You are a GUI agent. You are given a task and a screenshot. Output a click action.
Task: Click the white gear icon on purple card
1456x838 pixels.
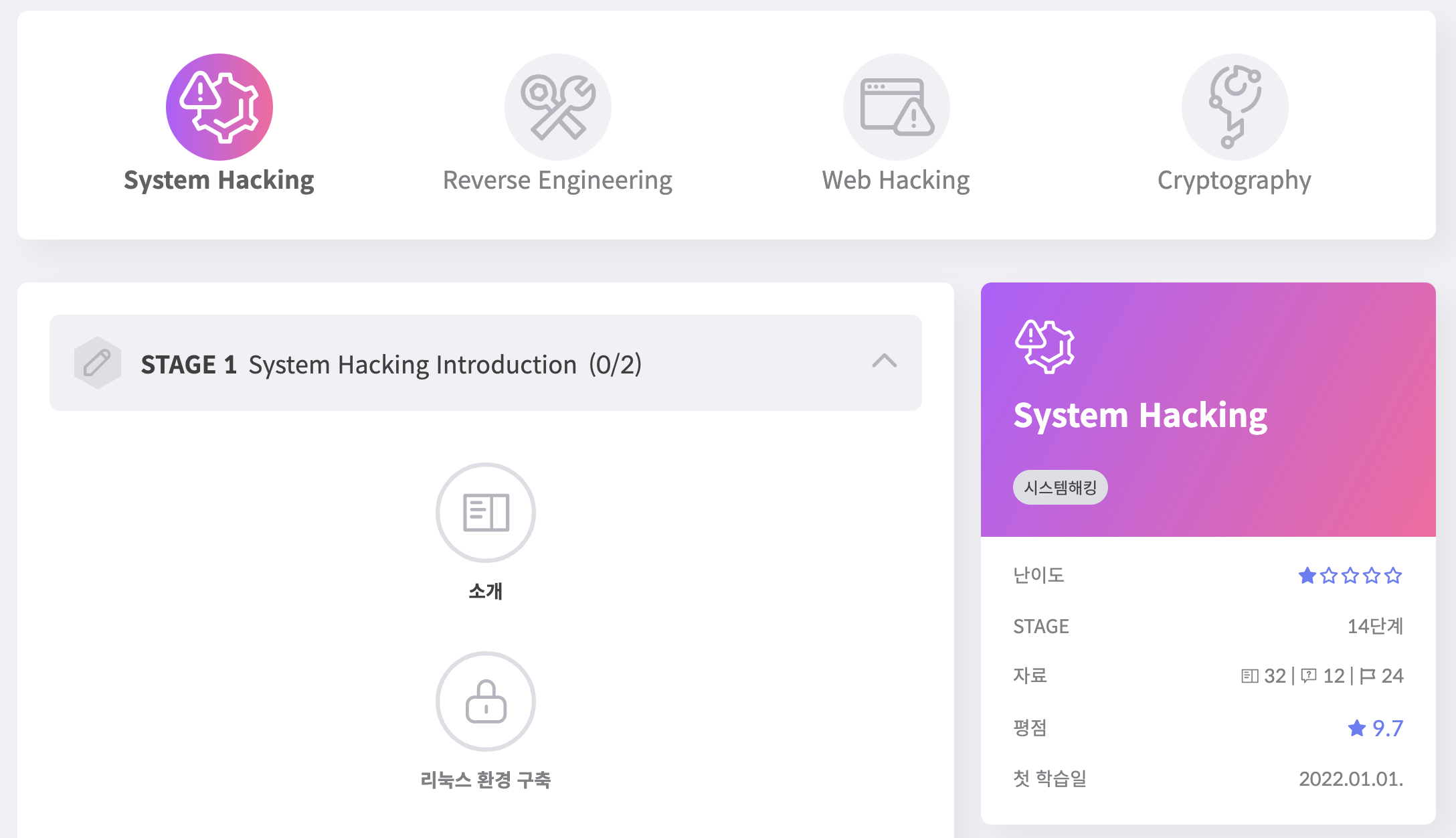tap(1044, 346)
